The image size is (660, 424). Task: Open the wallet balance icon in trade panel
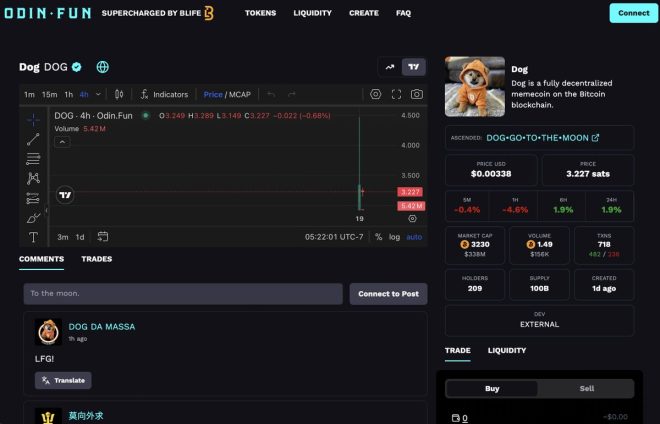point(455,418)
